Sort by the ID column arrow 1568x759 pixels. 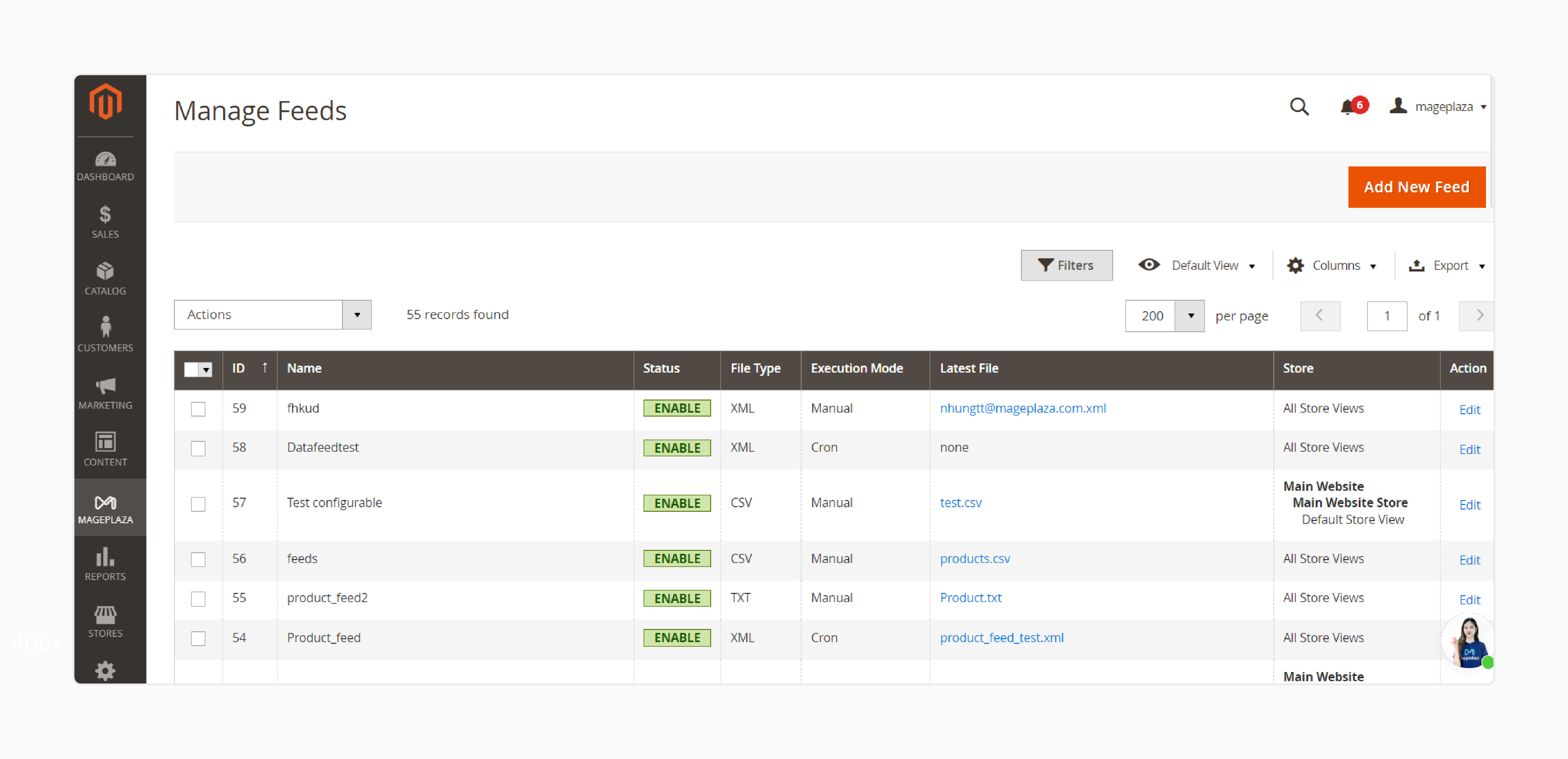(x=265, y=367)
